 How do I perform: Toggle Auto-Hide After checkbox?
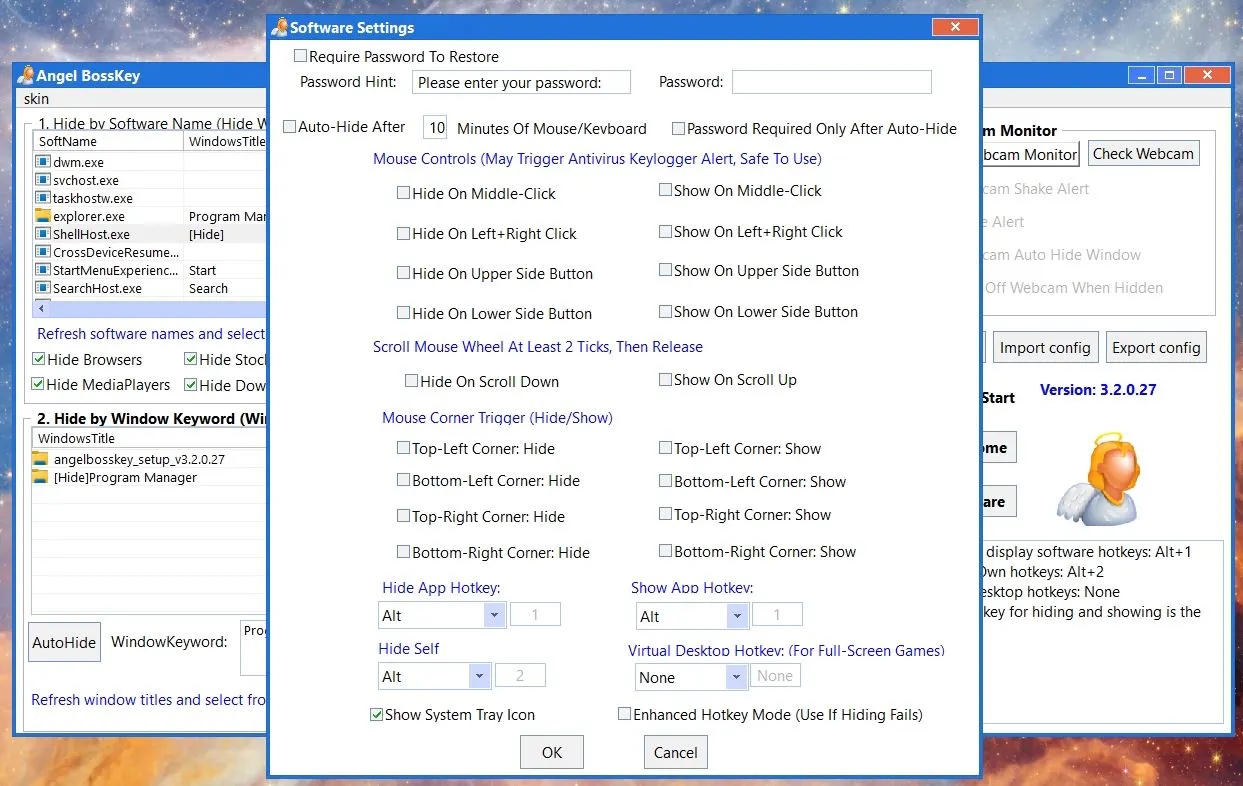[290, 127]
